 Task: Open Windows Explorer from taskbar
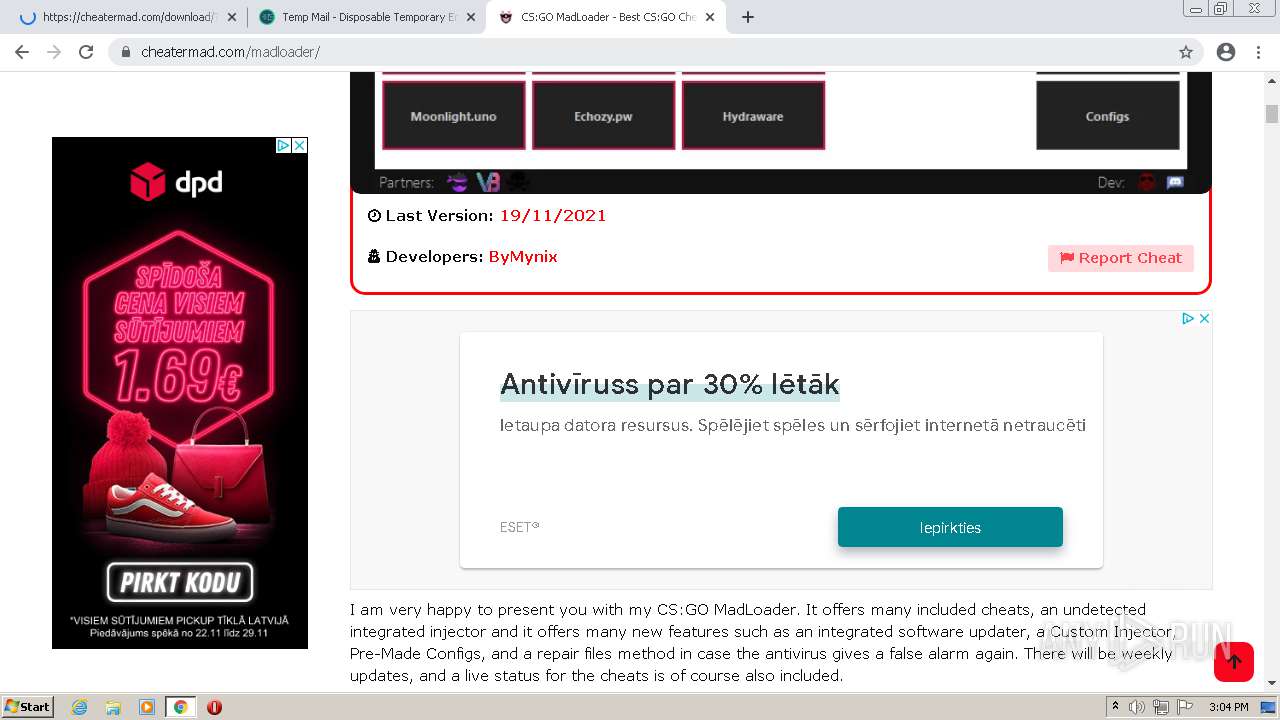click(x=113, y=707)
